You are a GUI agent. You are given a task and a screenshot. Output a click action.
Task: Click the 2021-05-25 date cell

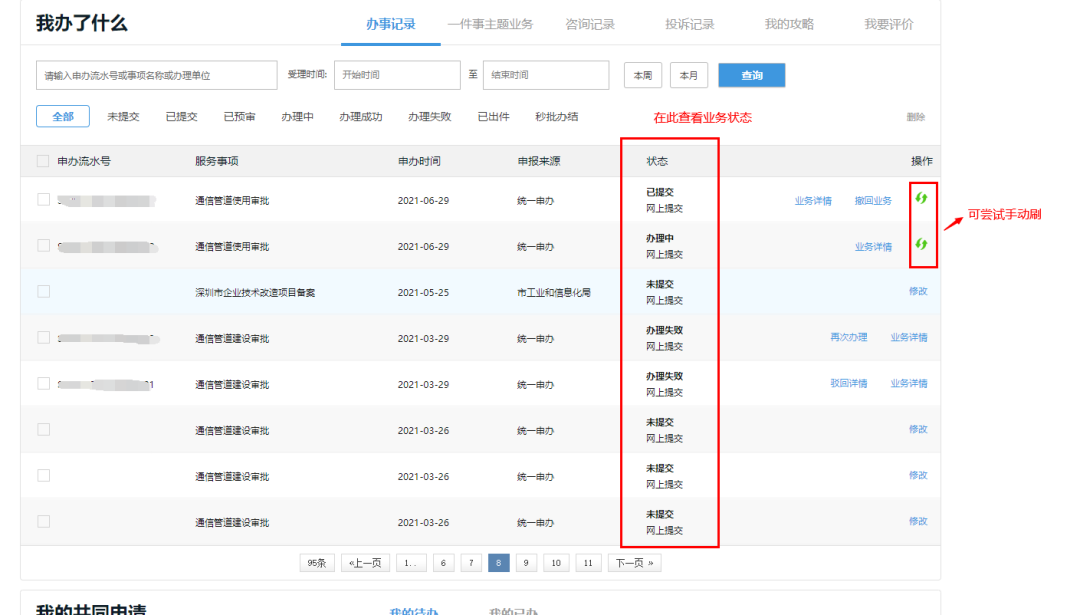(423, 293)
